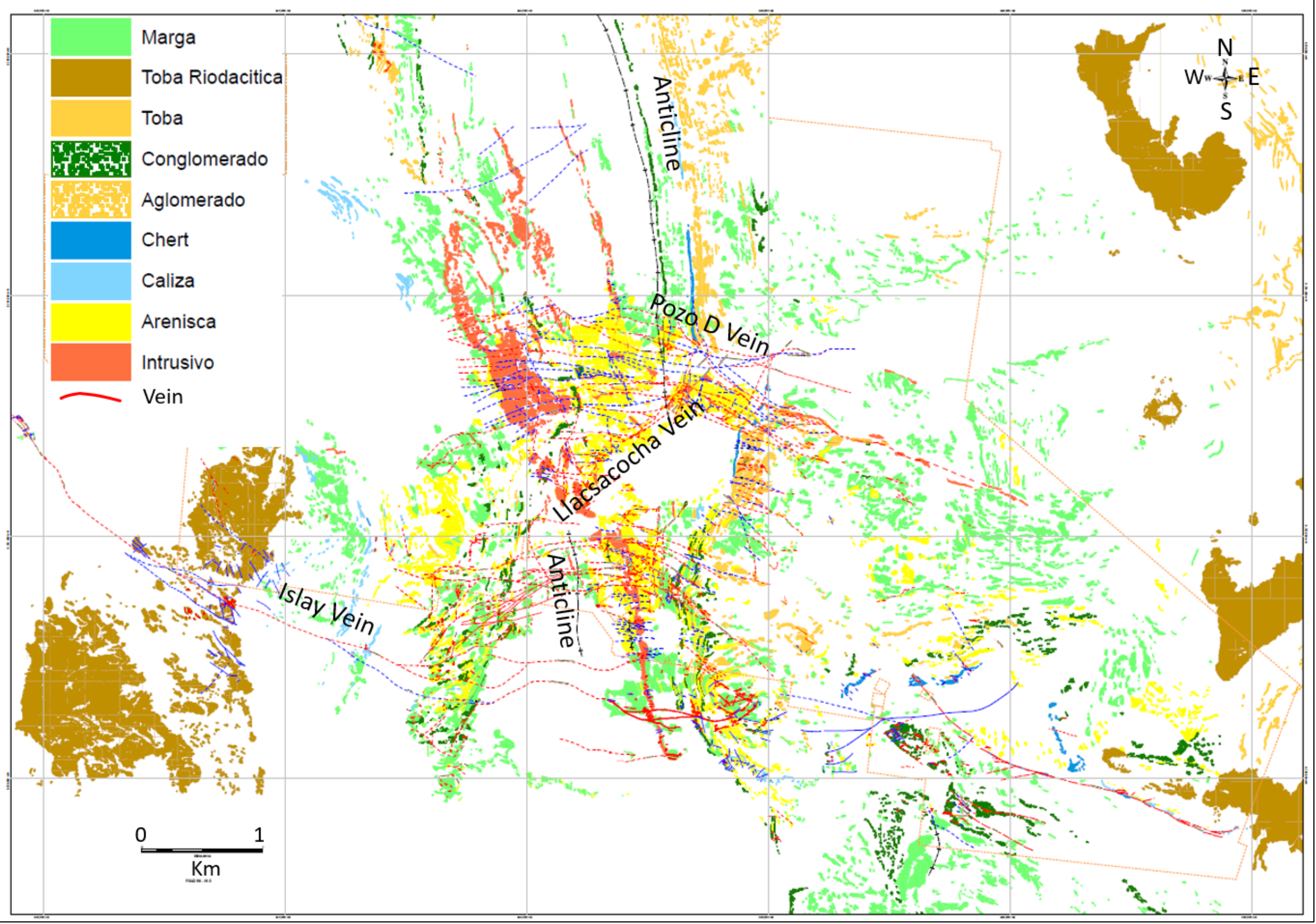Click the Islay Vein map label
Viewport: 1316px width, 924px height.
pyautogui.click(x=326, y=609)
